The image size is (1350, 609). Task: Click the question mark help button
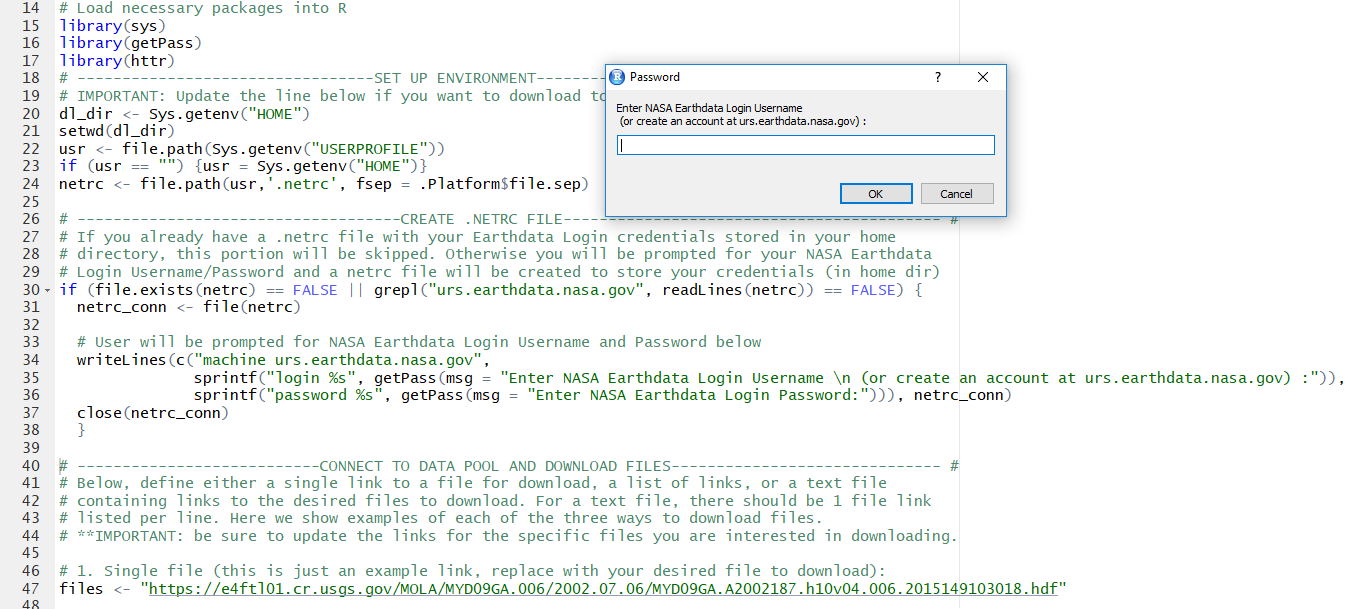pyautogui.click(x=937, y=77)
